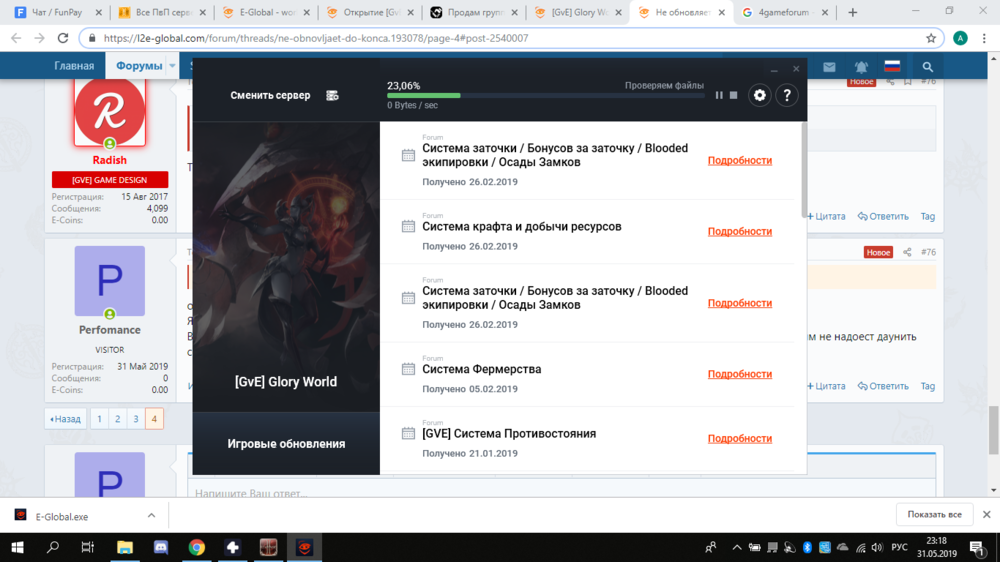Stop the launcher update process
1000x562 pixels.
click(x=733, y=95)
